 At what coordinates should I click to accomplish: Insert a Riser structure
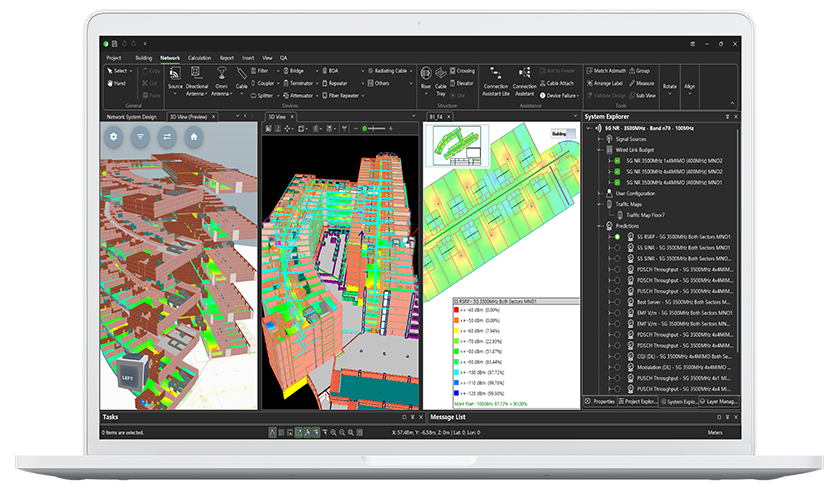pyautogui.click(x=426, y=80)
